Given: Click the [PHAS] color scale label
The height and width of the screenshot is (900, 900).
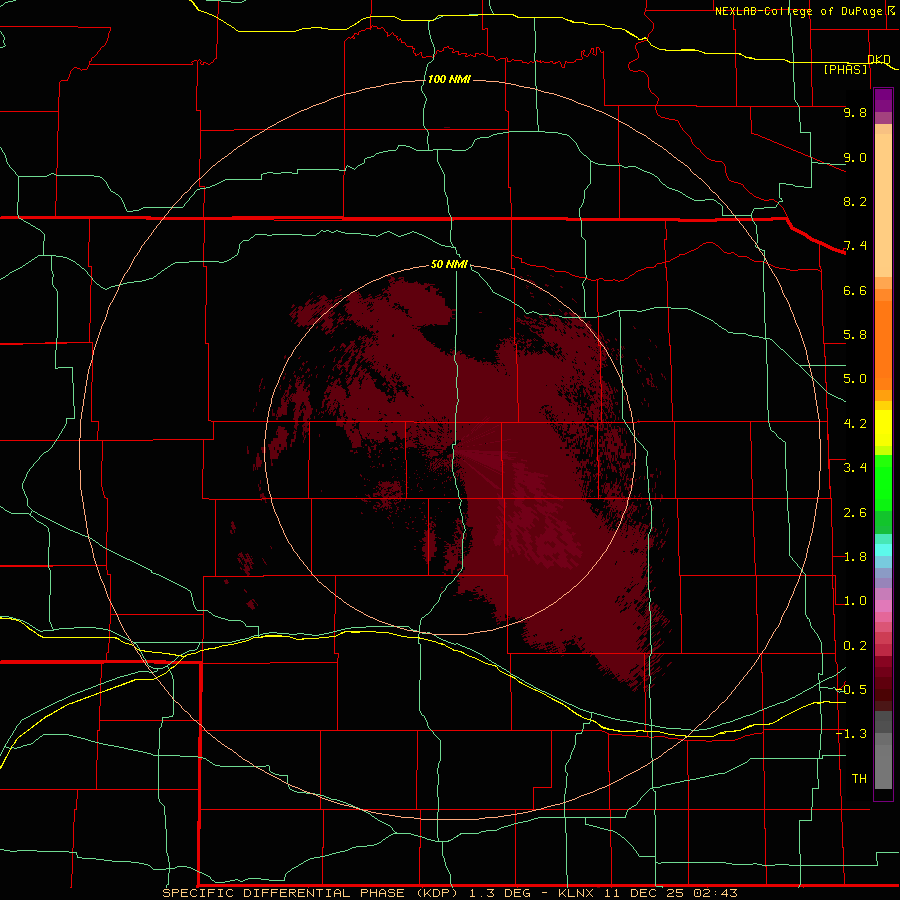Looking at the screenshot, I should pyautogui.click(x=845, y=70).
